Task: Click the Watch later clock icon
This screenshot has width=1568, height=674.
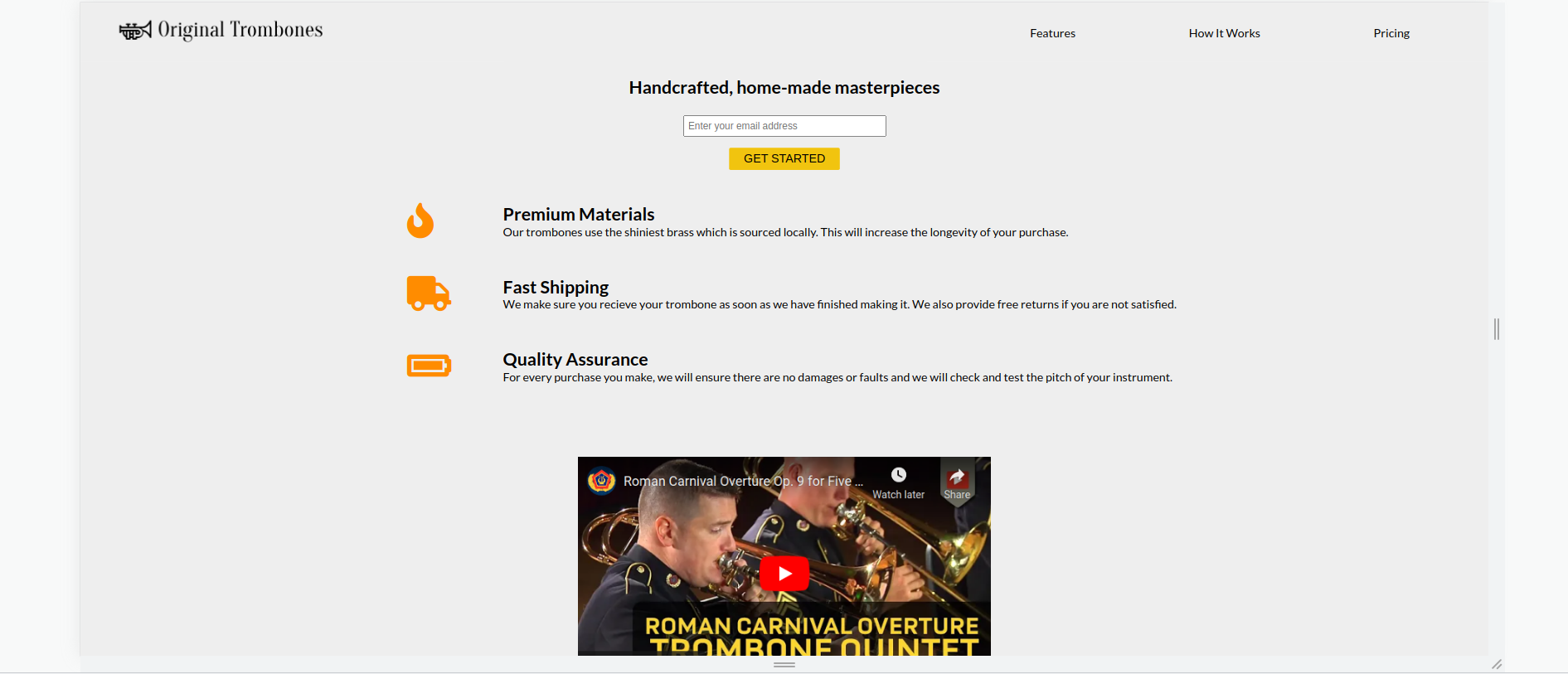Action: pyautogui.click(x=899, y=475)
